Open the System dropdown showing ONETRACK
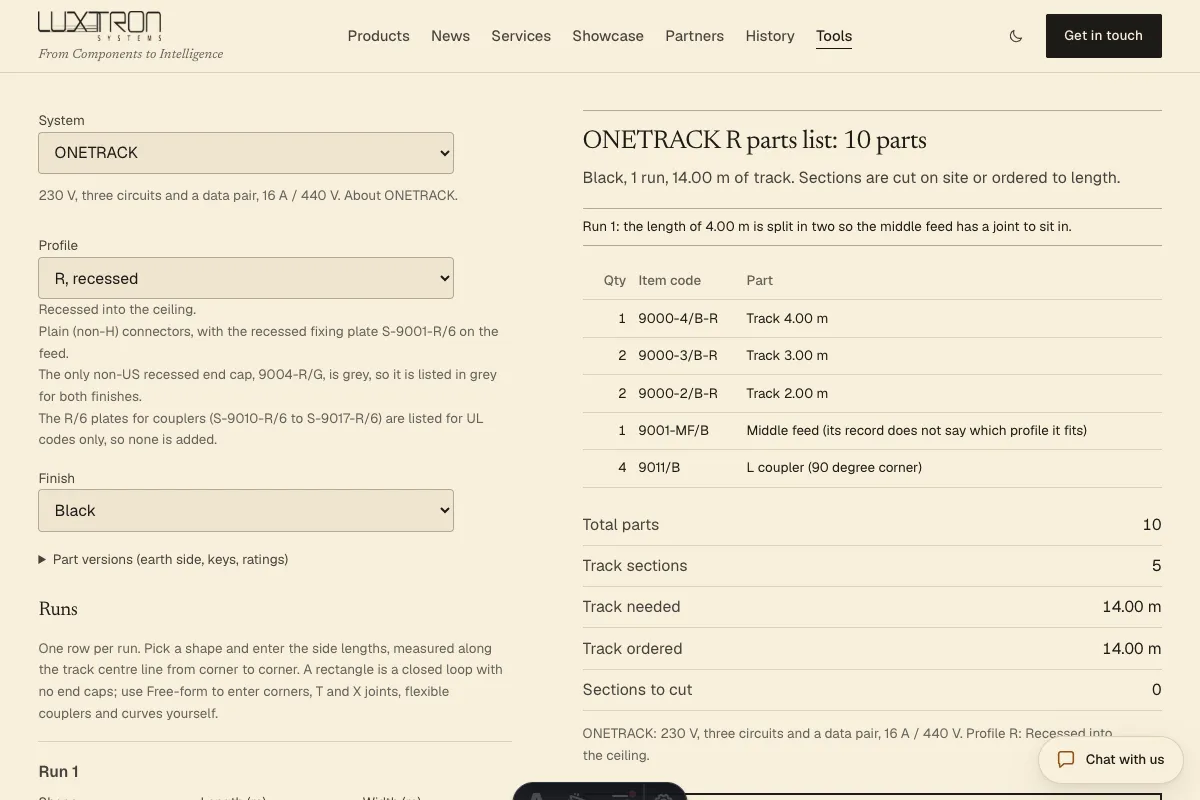Viewport: 1200px width, 800px height. click(246, 153)
